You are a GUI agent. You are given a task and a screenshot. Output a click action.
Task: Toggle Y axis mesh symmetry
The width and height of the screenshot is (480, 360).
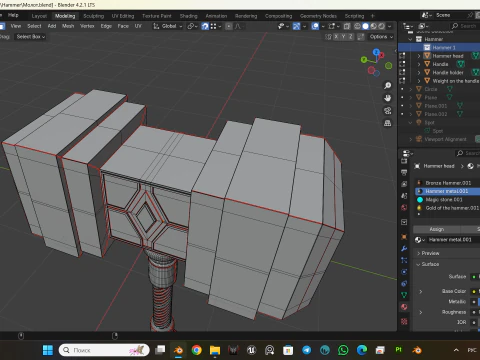coord(343,37)
